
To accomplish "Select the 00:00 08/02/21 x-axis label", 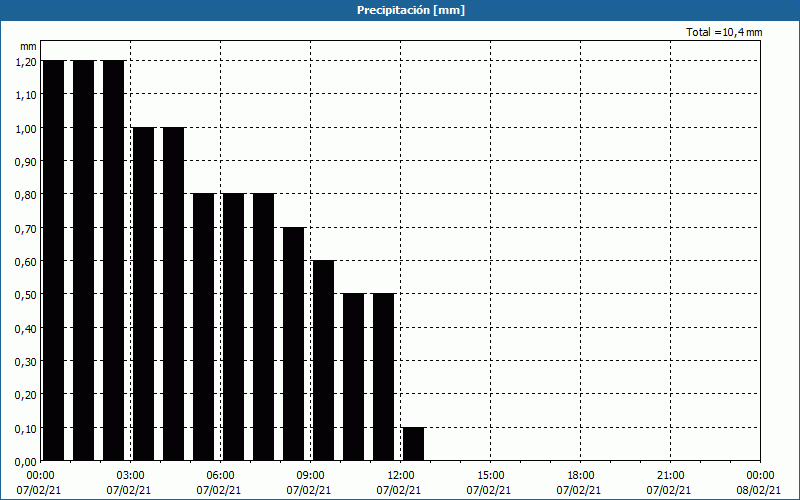I will pos(759,483).
